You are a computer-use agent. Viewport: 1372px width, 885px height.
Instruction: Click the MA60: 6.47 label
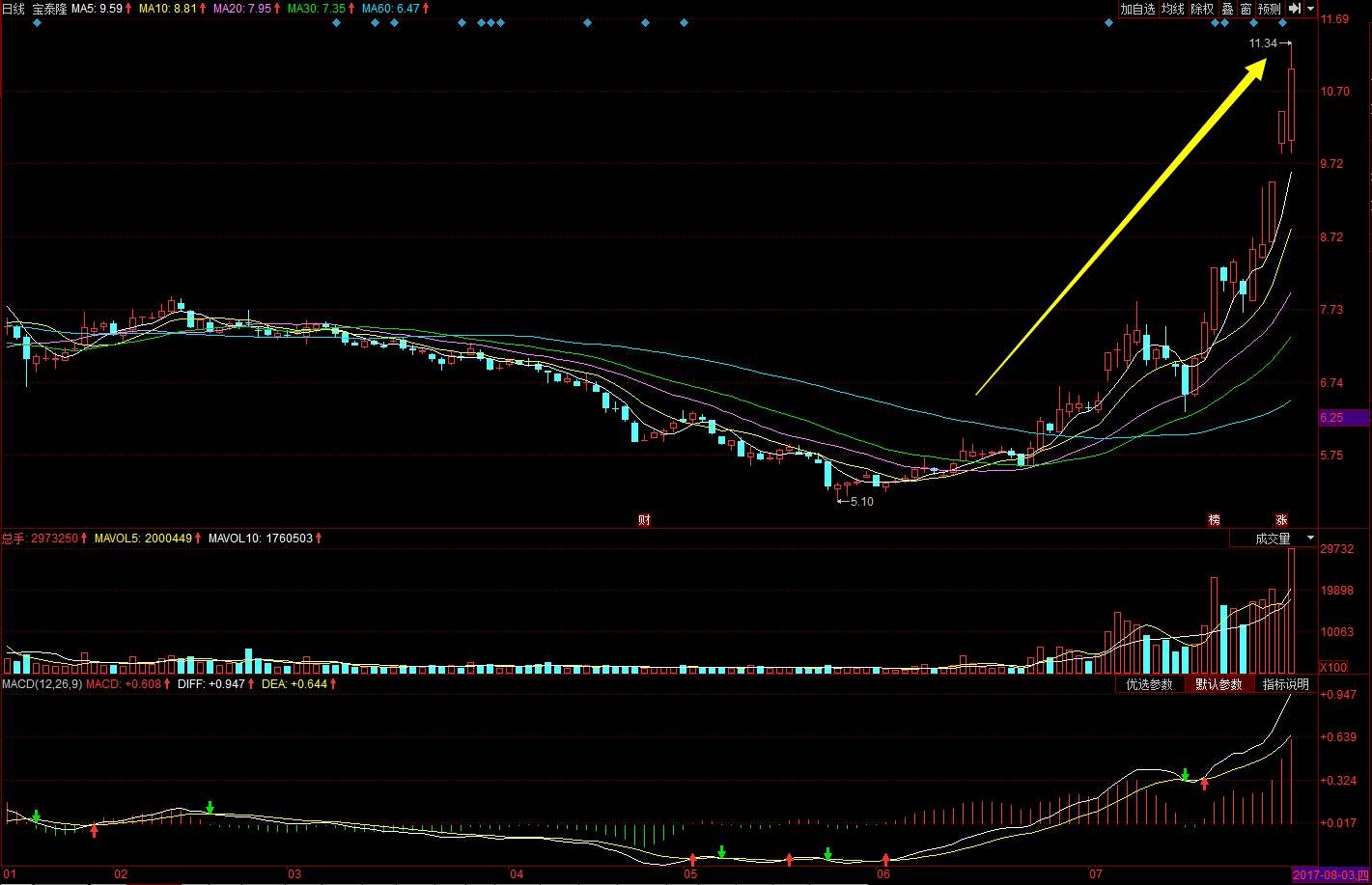[x=391, y=9]
